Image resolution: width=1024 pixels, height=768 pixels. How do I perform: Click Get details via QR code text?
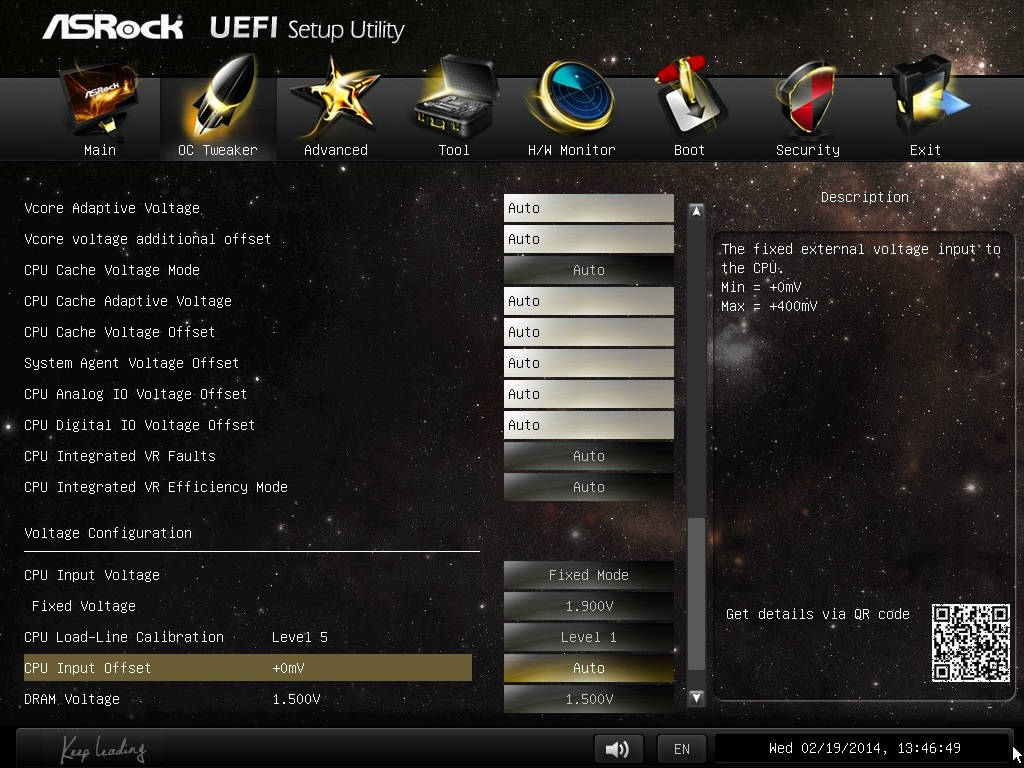(x=818, y=614)
